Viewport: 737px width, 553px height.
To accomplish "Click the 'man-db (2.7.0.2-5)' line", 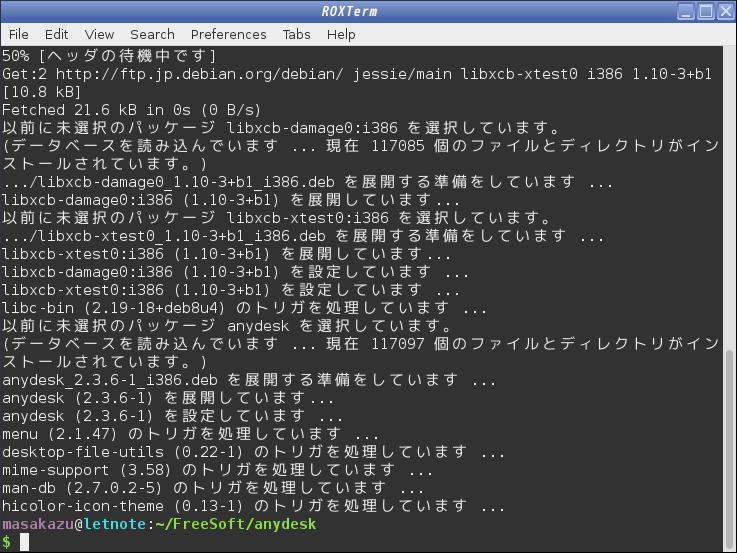I will pos(213,488).
